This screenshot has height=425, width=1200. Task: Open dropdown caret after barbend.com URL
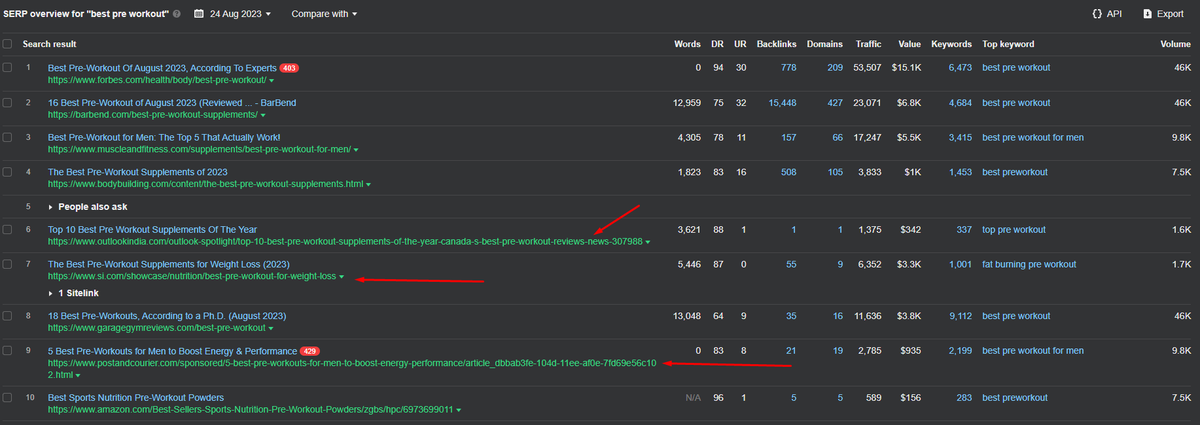coord(263,115)
